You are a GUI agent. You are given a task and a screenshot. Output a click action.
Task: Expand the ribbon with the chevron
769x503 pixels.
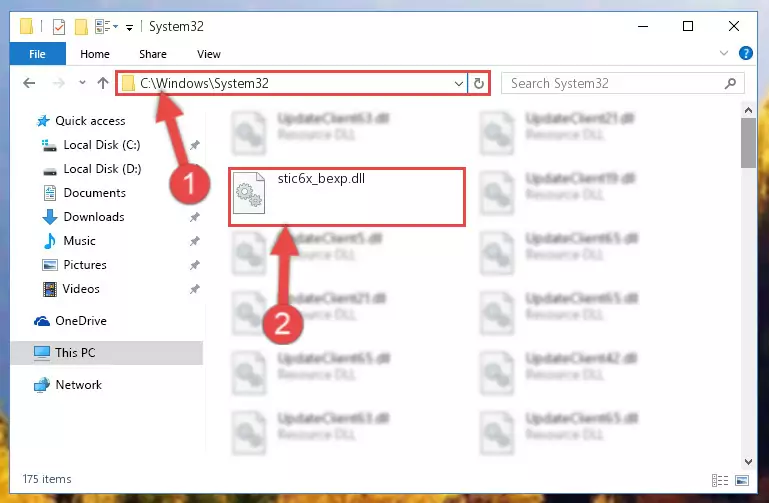pyautogui.click(x=724, y=53)
